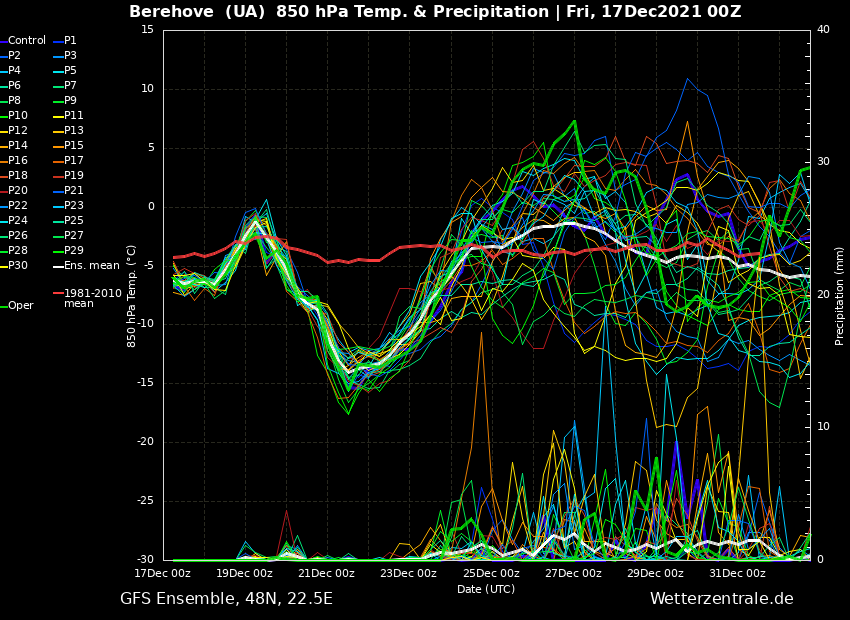Click the P23 legend entry
The height and width of the screenshot is (620, 850).
point(74,206)
